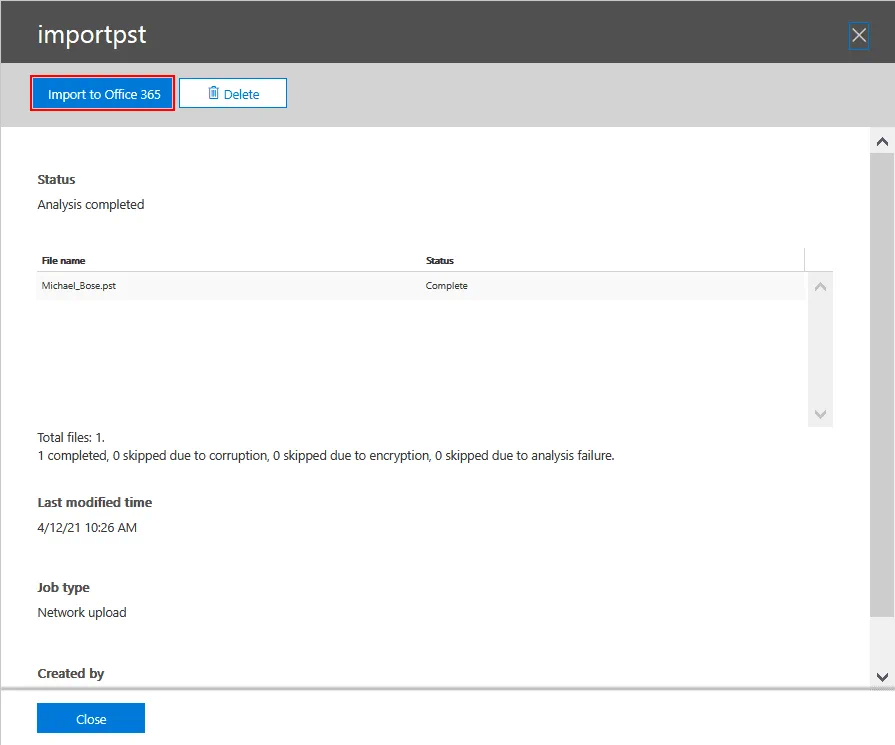895x745 pixels.
Task: Click the Total files summary line
Action: 71,438
